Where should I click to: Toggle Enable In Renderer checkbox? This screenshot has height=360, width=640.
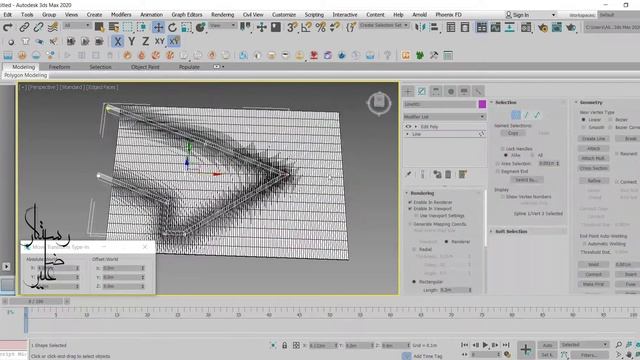coord(410,202)
